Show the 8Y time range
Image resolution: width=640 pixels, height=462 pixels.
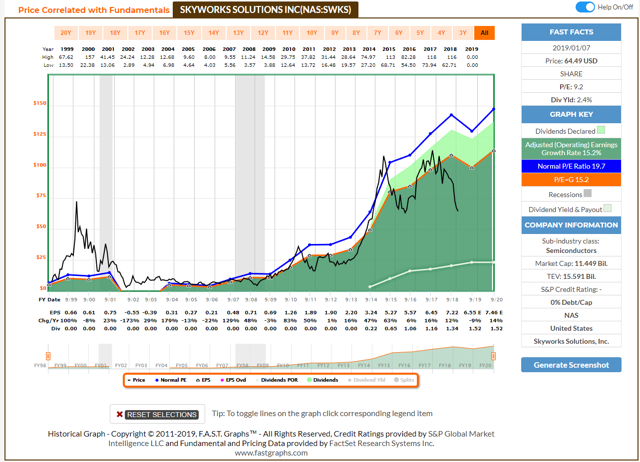coord(356,33)
